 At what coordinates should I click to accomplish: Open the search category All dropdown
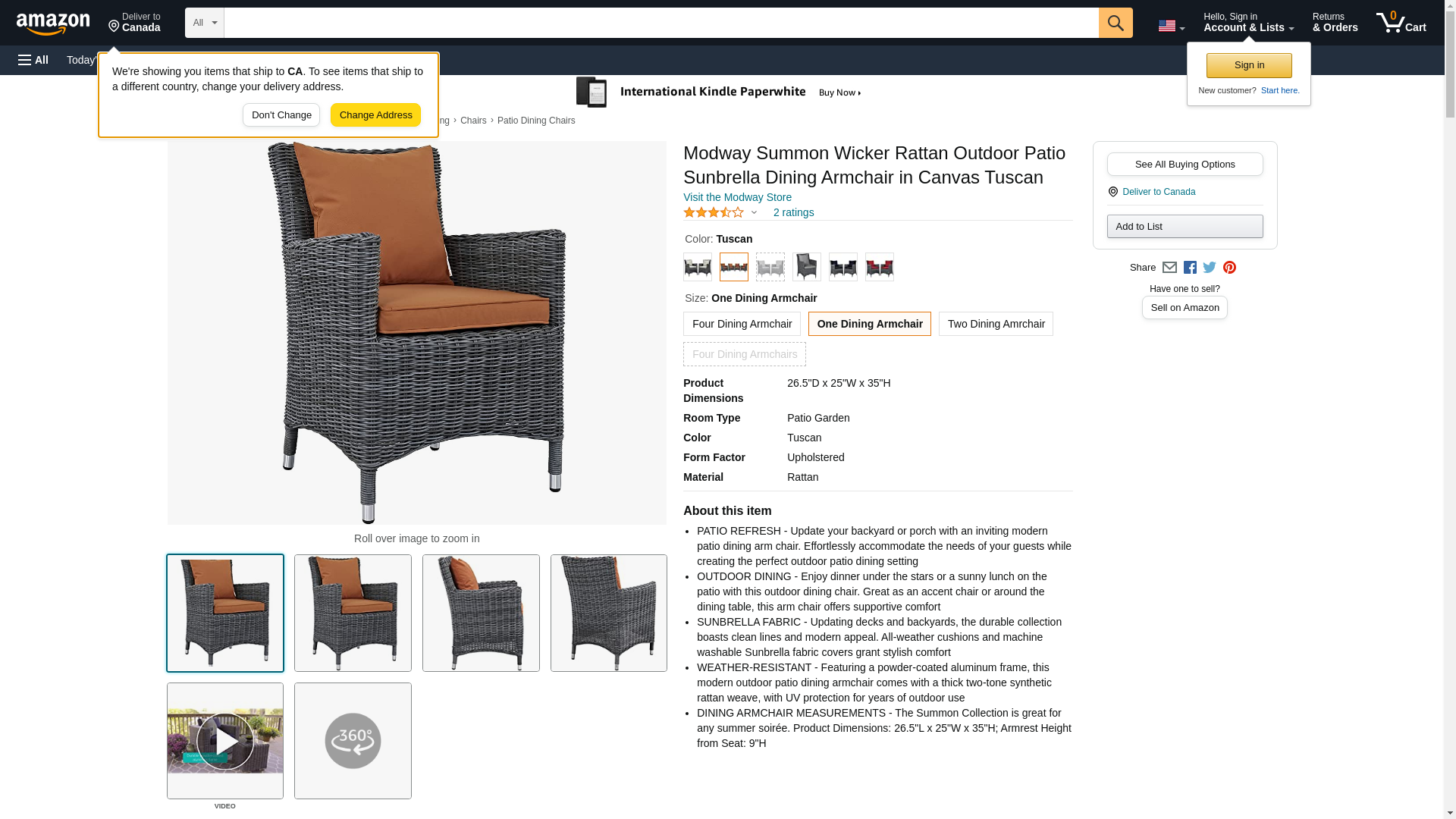205,23
